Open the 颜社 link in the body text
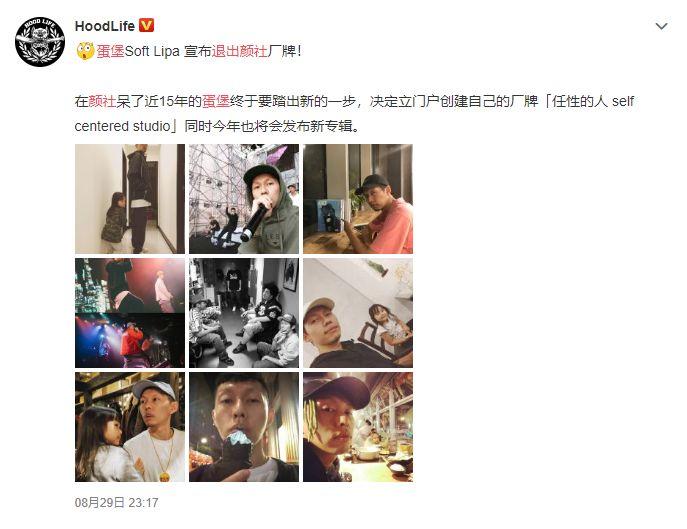The width and height of the screenshot is (687, 529). click(x=102, y=101)
